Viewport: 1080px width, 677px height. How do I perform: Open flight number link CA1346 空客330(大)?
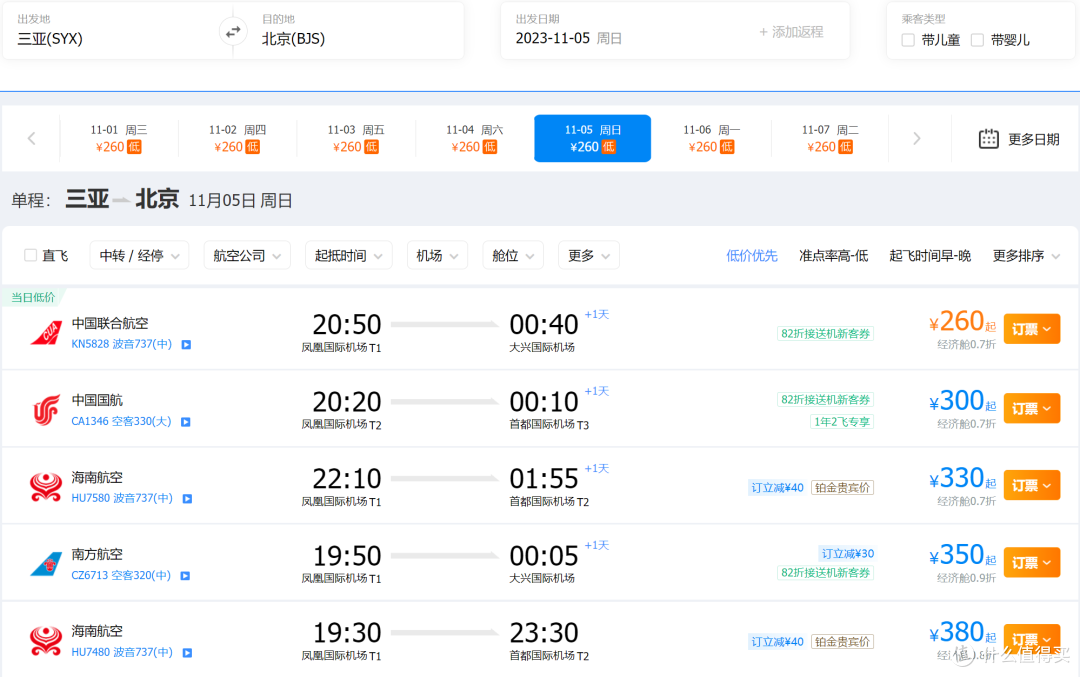[121, 421]
